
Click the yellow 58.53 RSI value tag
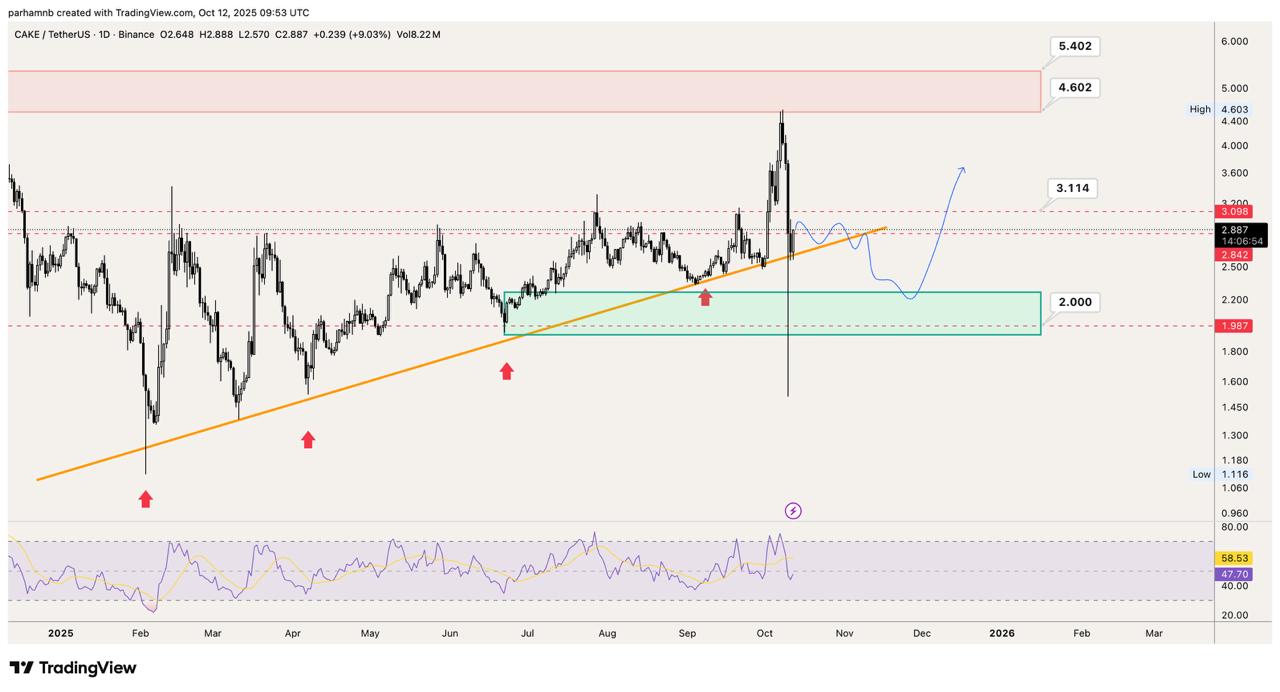(x=1233, y=558)
